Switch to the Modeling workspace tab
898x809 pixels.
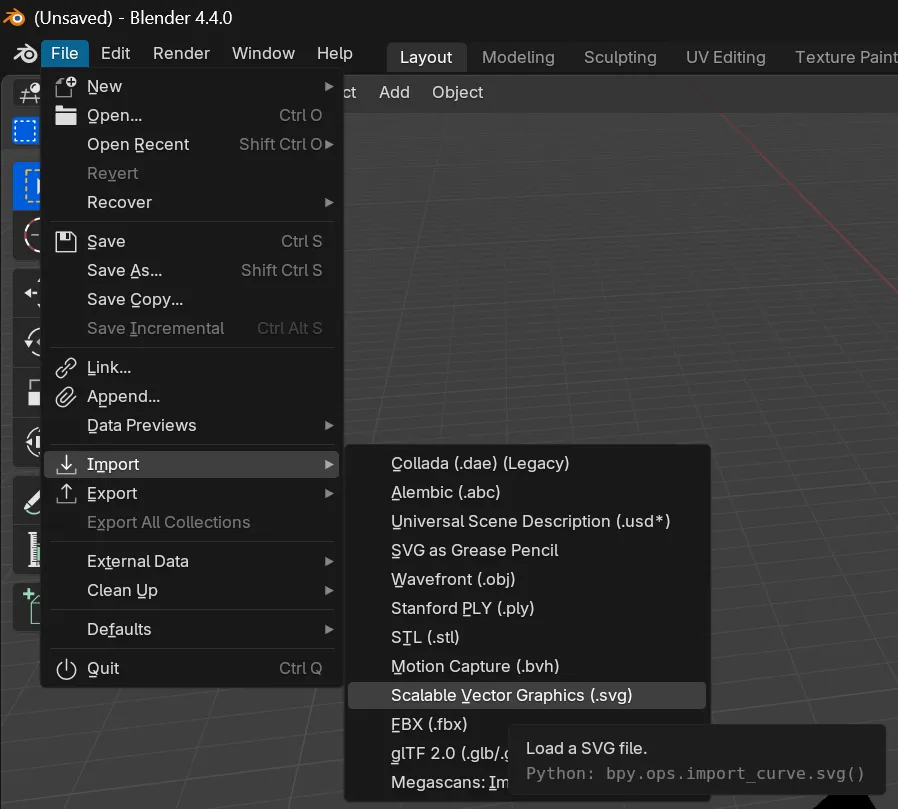pyautogui.click(x=518, y=57)
